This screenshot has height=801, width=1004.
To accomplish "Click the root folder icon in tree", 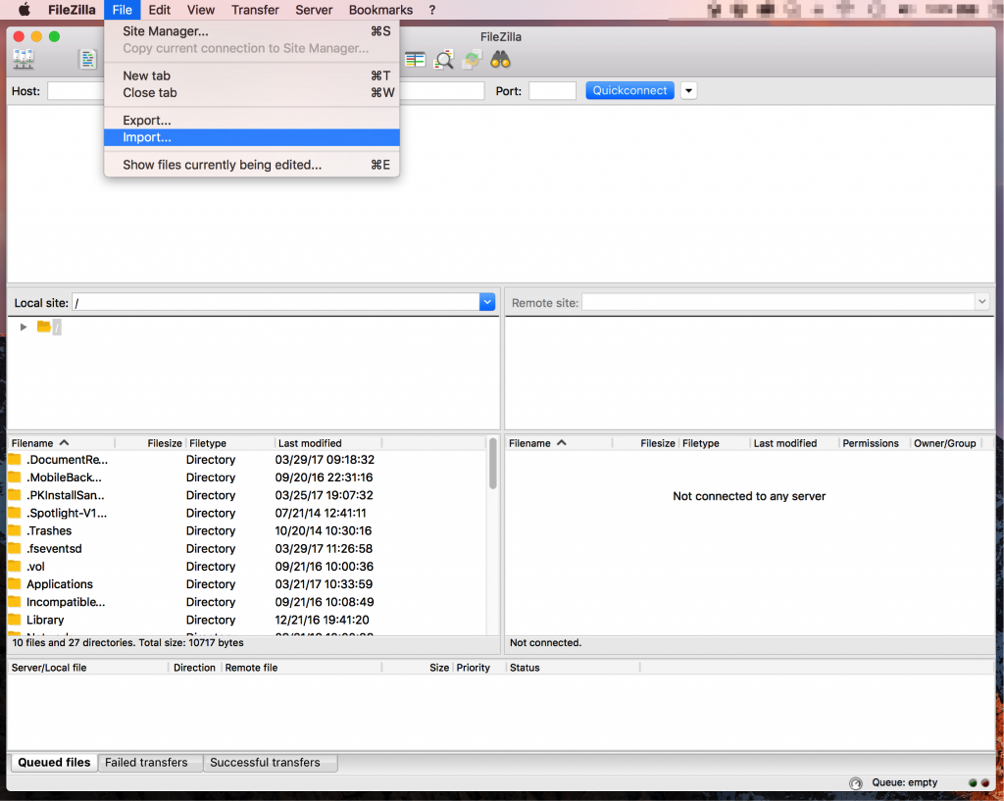I will (x=44, y=327).
